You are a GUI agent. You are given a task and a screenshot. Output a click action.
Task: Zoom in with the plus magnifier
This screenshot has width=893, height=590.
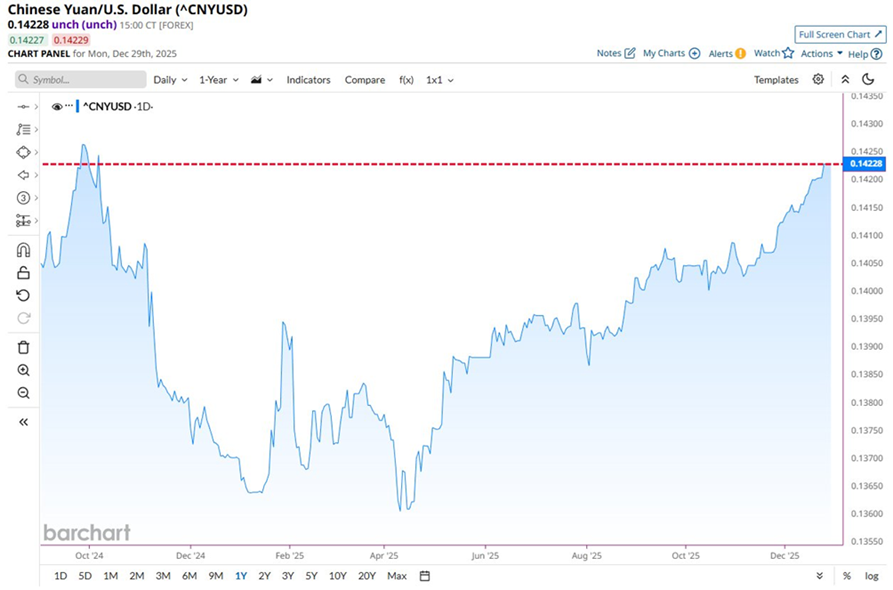pyautogui.click(x=23, y=370)
